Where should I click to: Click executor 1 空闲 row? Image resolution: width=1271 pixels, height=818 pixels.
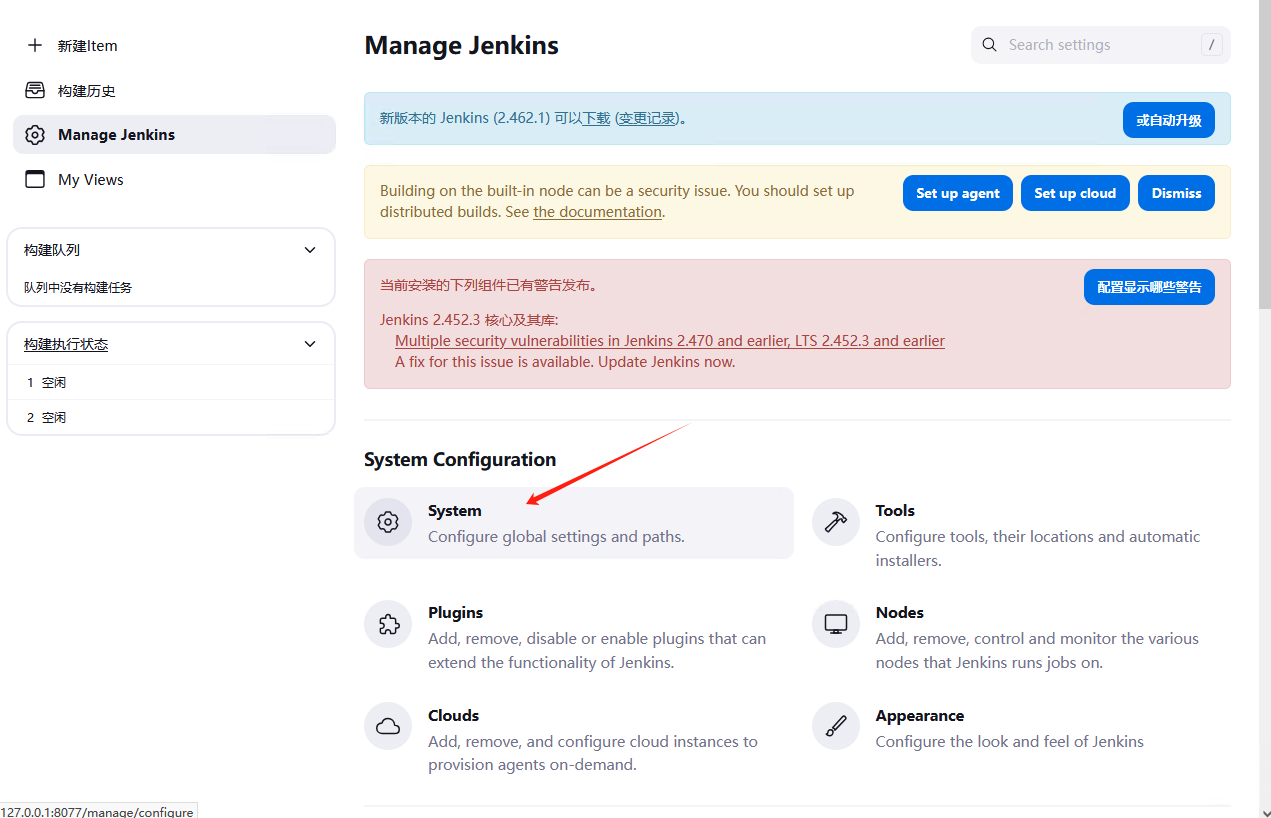(x=171, y=382)
